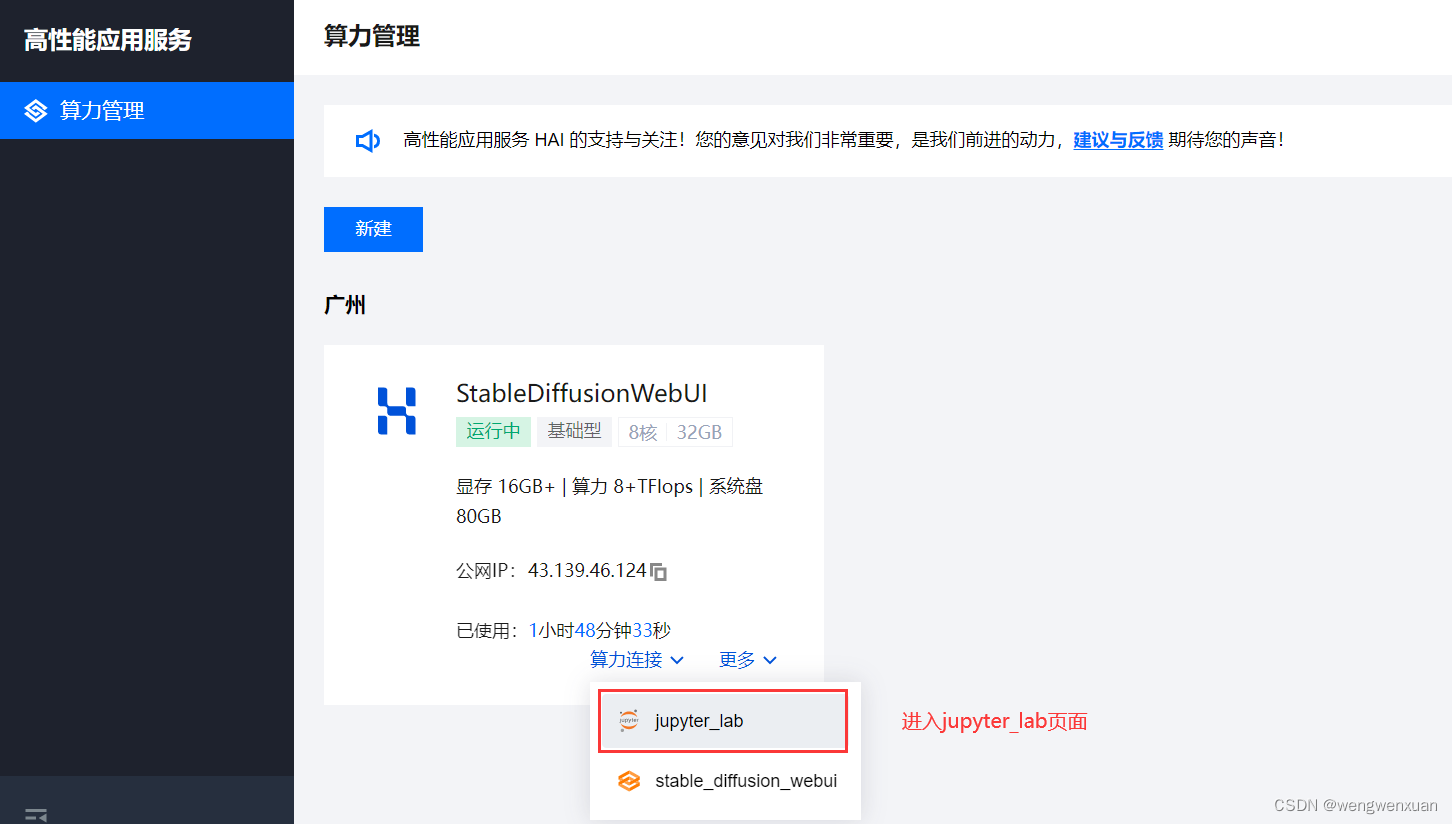Choose jupyter_lab from the connection menu

point(723,721)
